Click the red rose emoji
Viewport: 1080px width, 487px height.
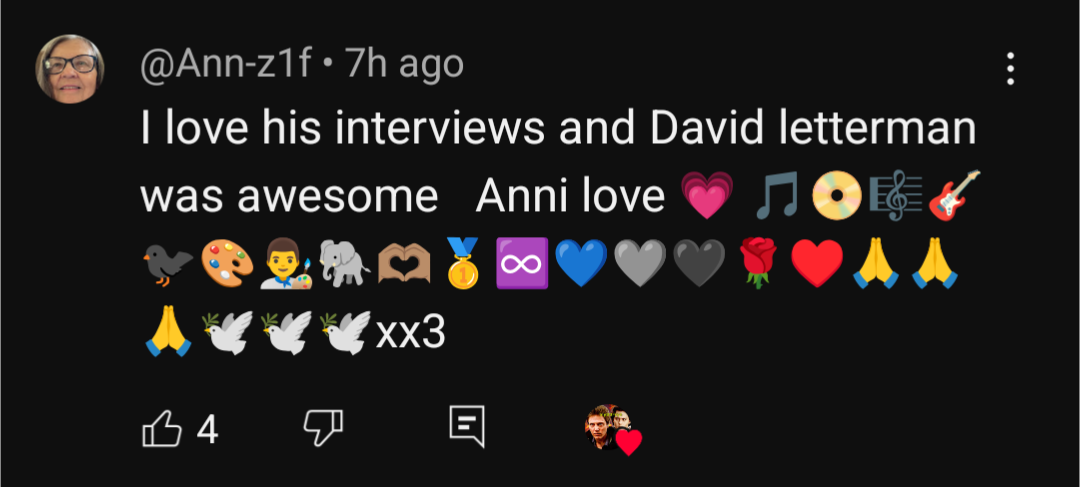(x=758, y=263)
